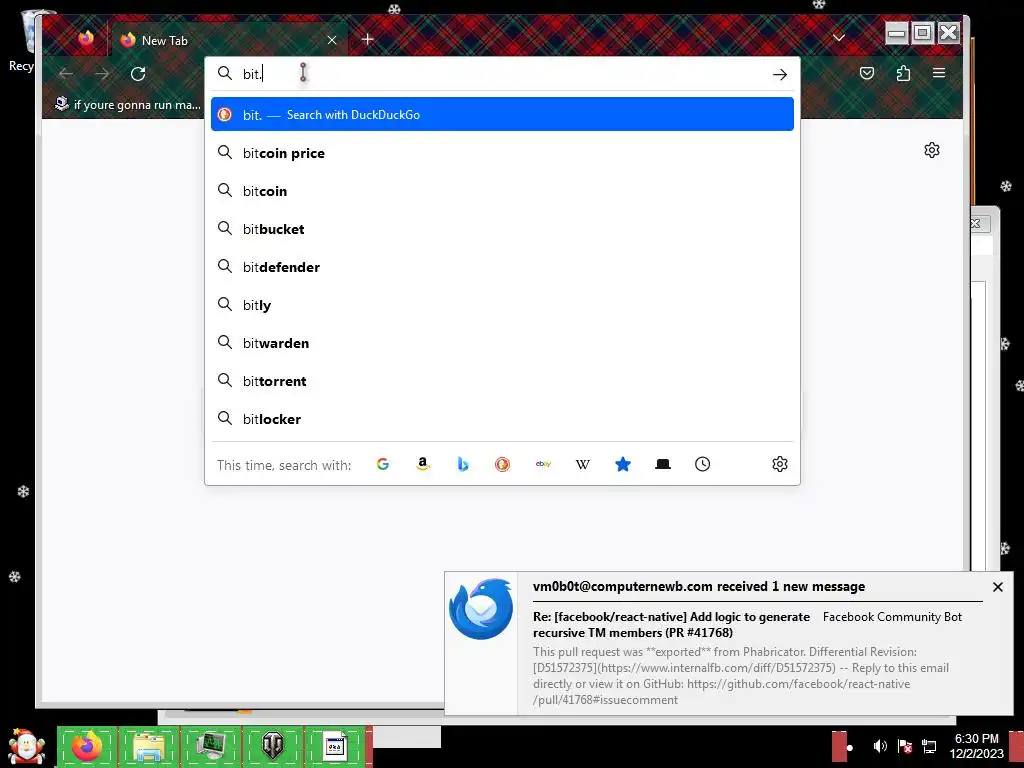Screen dimensions: 1024x768
Task: Close the New Tab tab
Action: tap(332, 40)
